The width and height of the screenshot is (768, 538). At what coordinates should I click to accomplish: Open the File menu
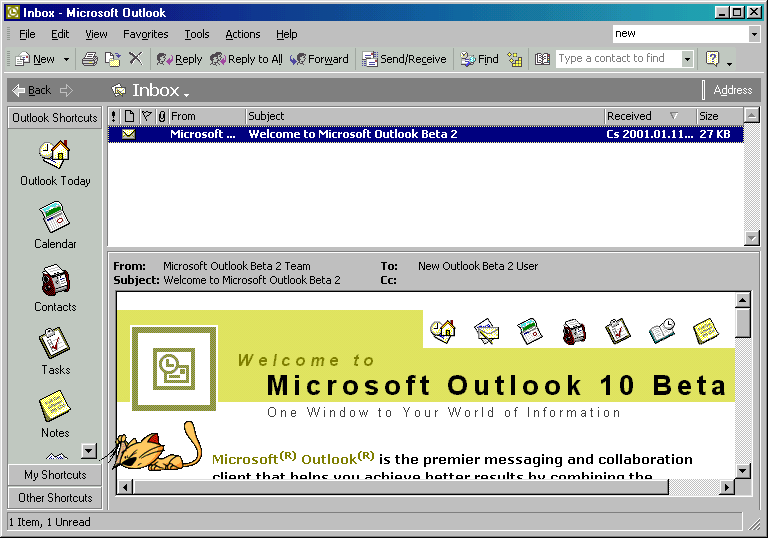pos(27,34)
